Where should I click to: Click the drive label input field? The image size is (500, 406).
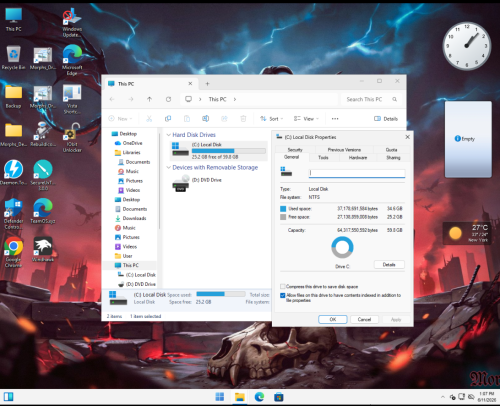coord(357,173)
